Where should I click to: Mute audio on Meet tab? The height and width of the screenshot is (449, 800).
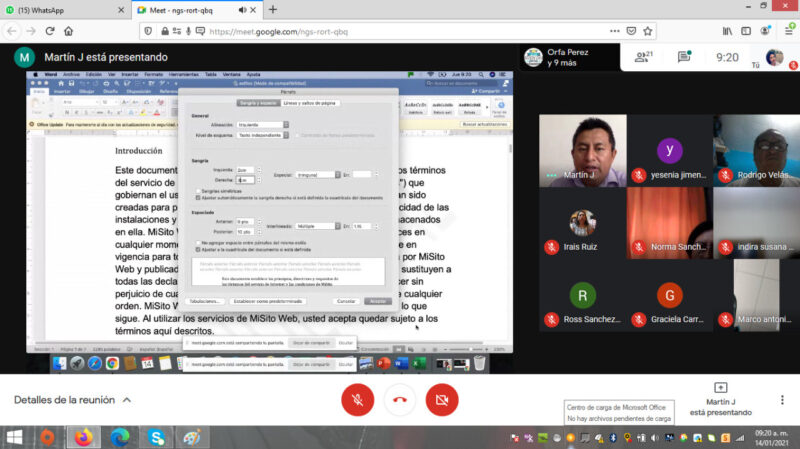pyautogui.click(x=242, y=10)
